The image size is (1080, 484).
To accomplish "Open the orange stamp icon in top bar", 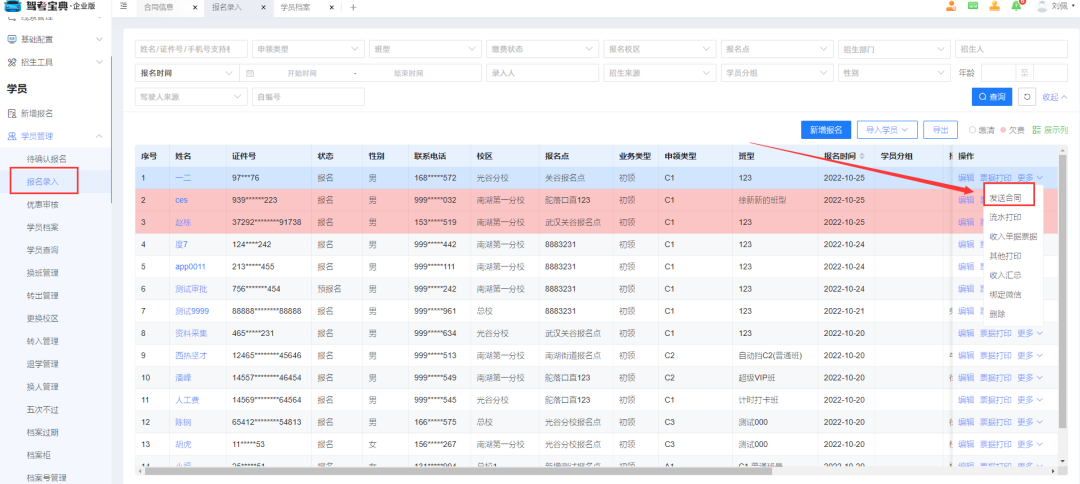I will pos(995,6).
